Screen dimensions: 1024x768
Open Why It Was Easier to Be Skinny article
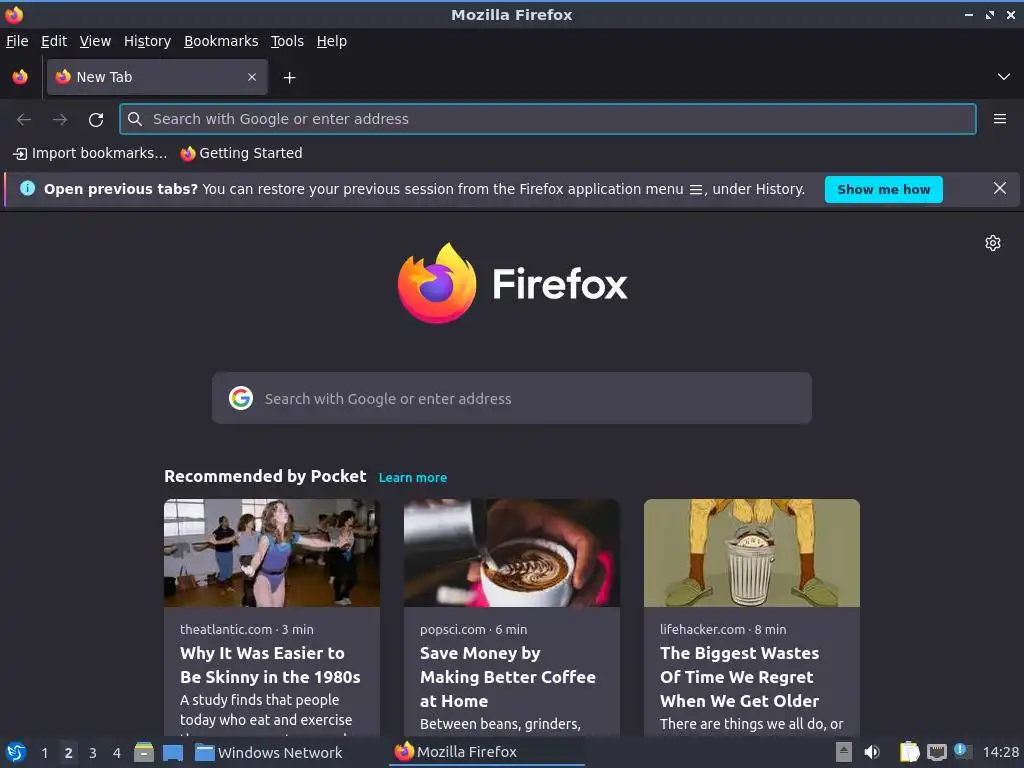coord(270,665)
